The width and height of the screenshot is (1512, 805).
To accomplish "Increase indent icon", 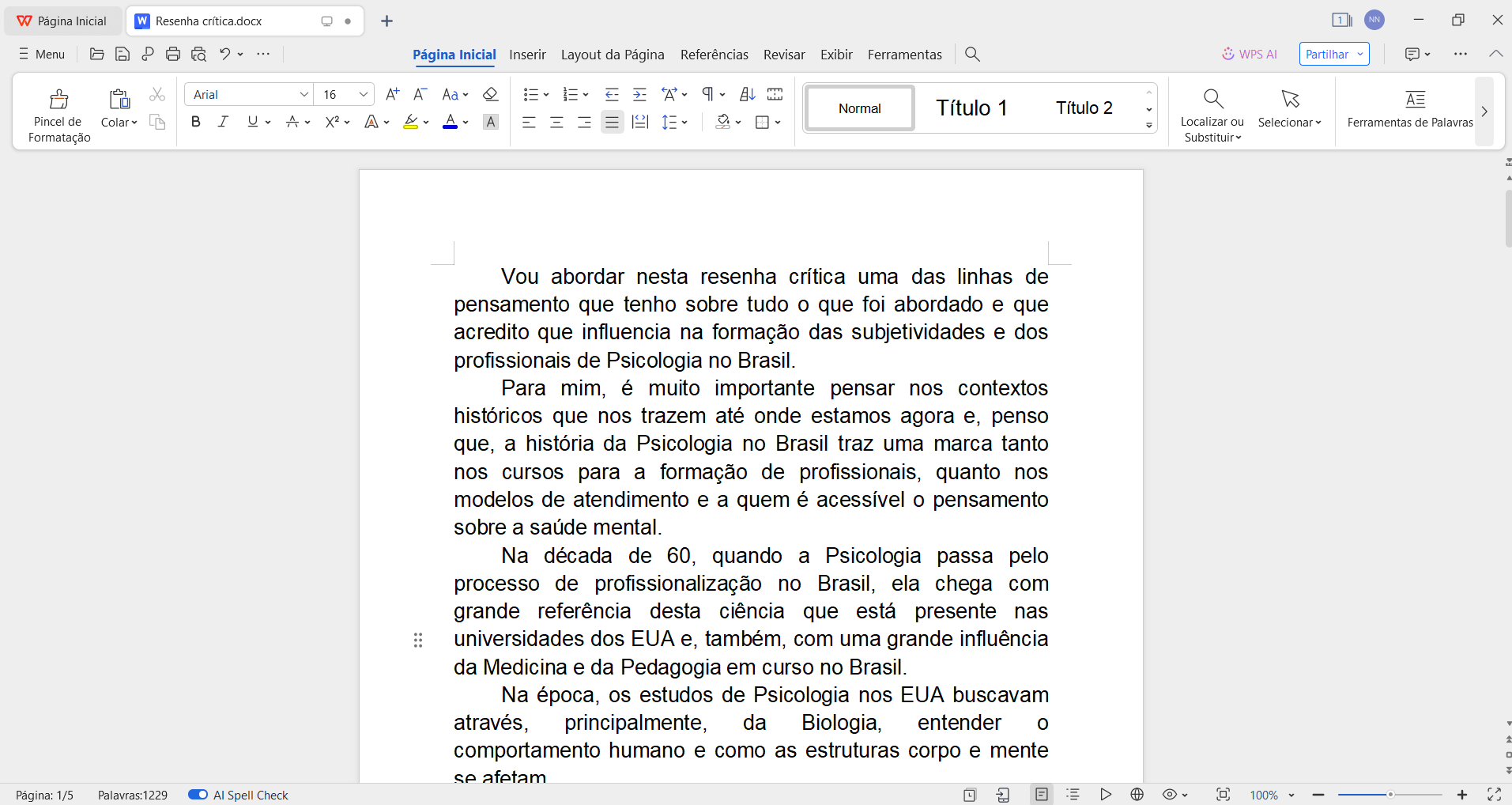I will click(640, 95).
